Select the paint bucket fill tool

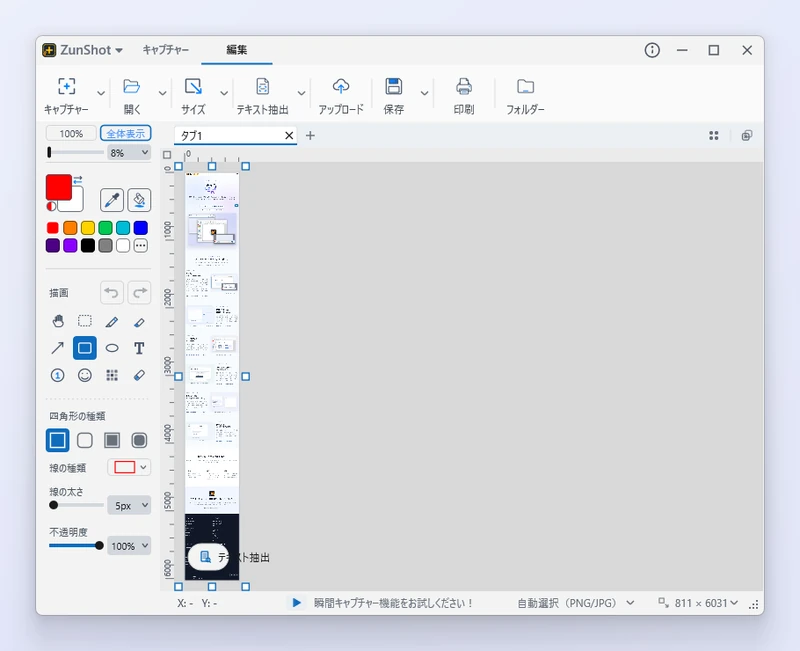pos(139,199)
